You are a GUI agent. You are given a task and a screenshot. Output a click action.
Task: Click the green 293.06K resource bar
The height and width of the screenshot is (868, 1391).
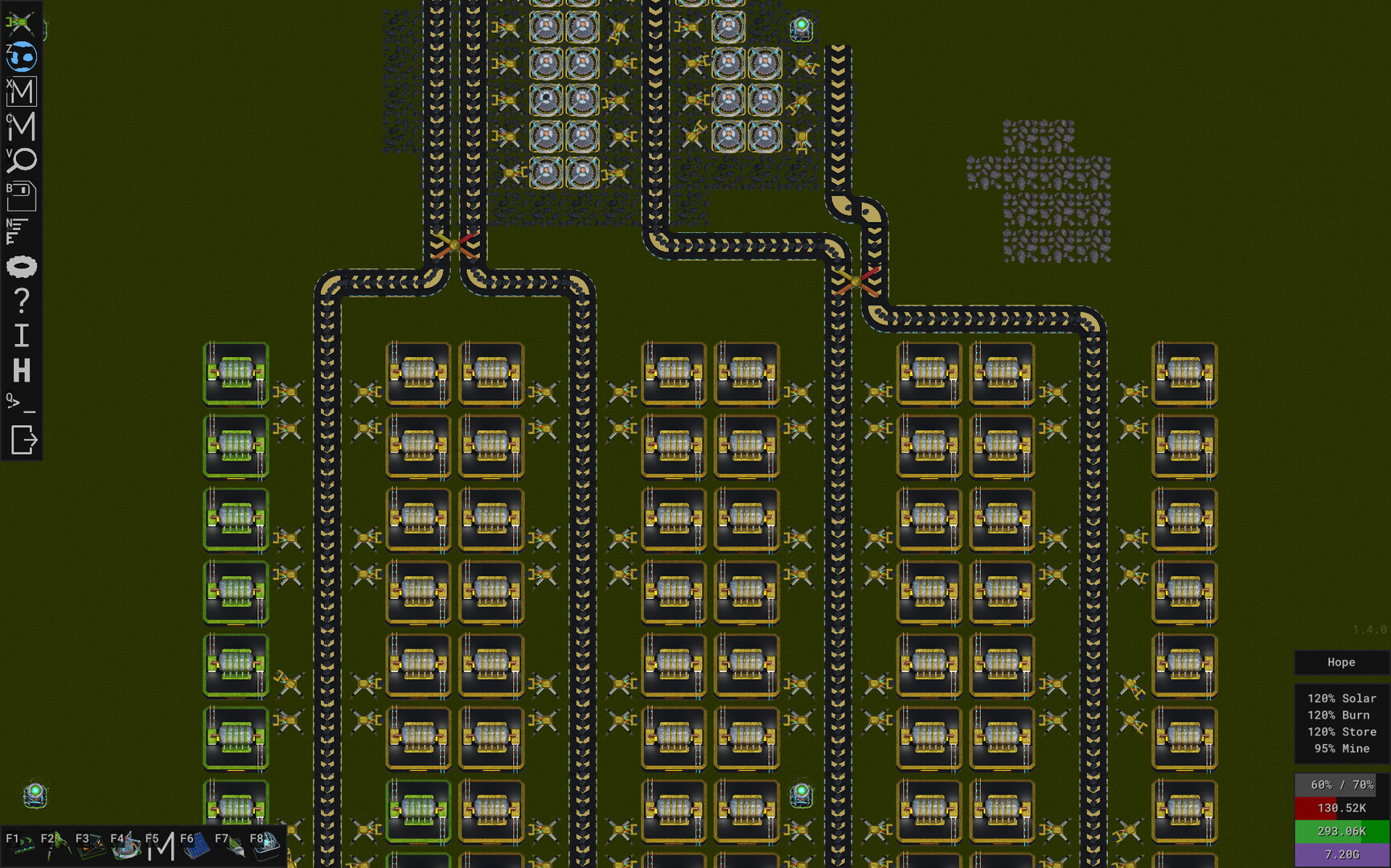(1340, 831)
